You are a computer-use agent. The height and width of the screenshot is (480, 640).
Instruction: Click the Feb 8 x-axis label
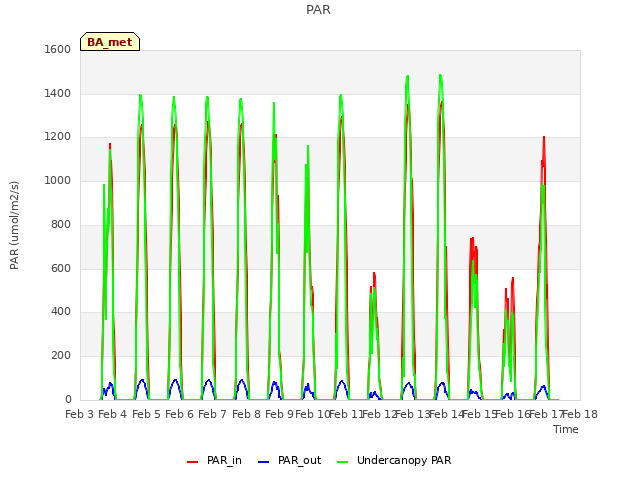click(246, 414)
